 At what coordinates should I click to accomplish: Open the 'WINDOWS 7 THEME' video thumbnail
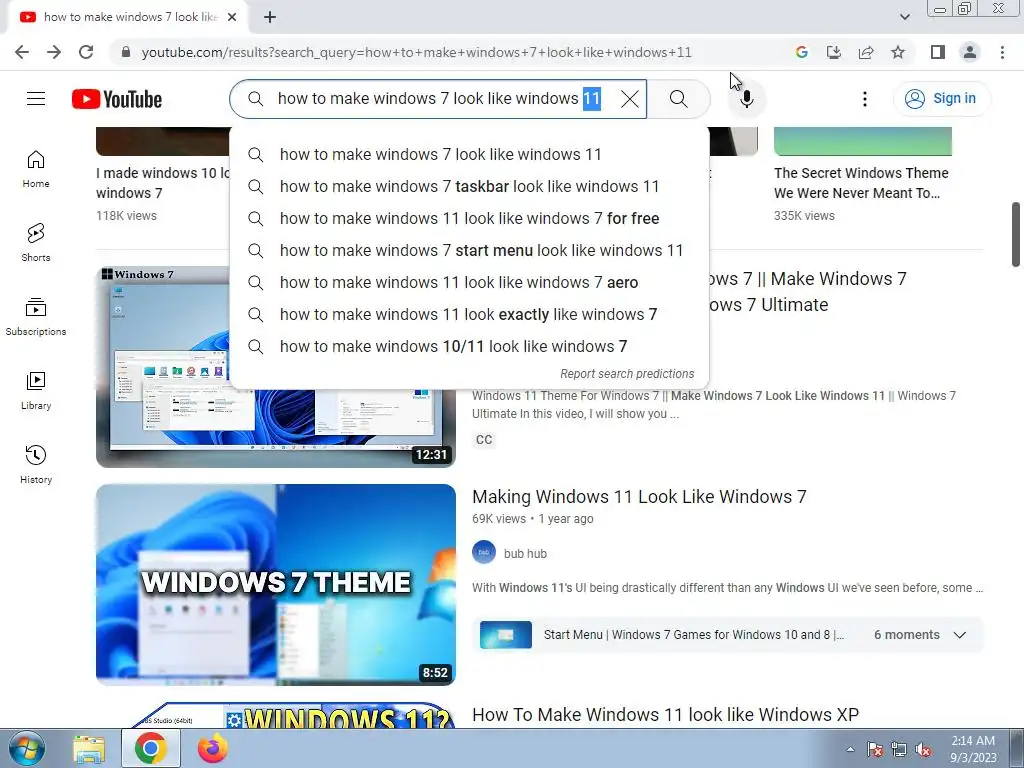(x=276, y=584)
